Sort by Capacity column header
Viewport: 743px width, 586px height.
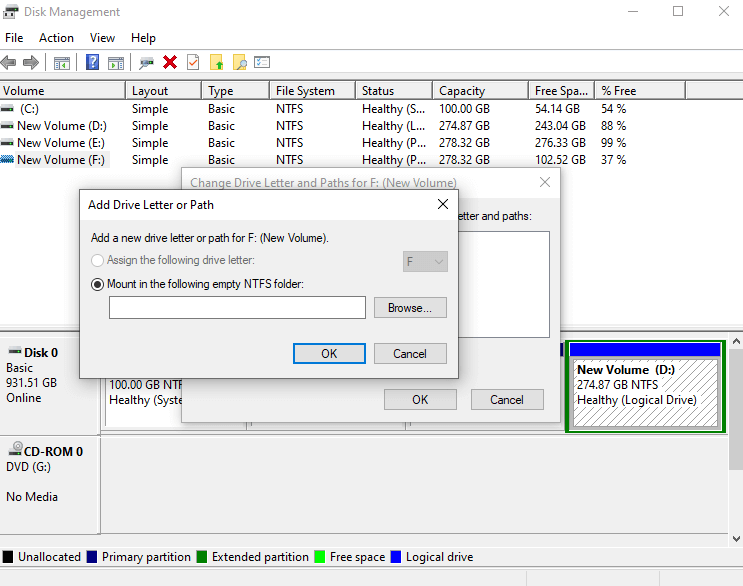click(480, 90)
